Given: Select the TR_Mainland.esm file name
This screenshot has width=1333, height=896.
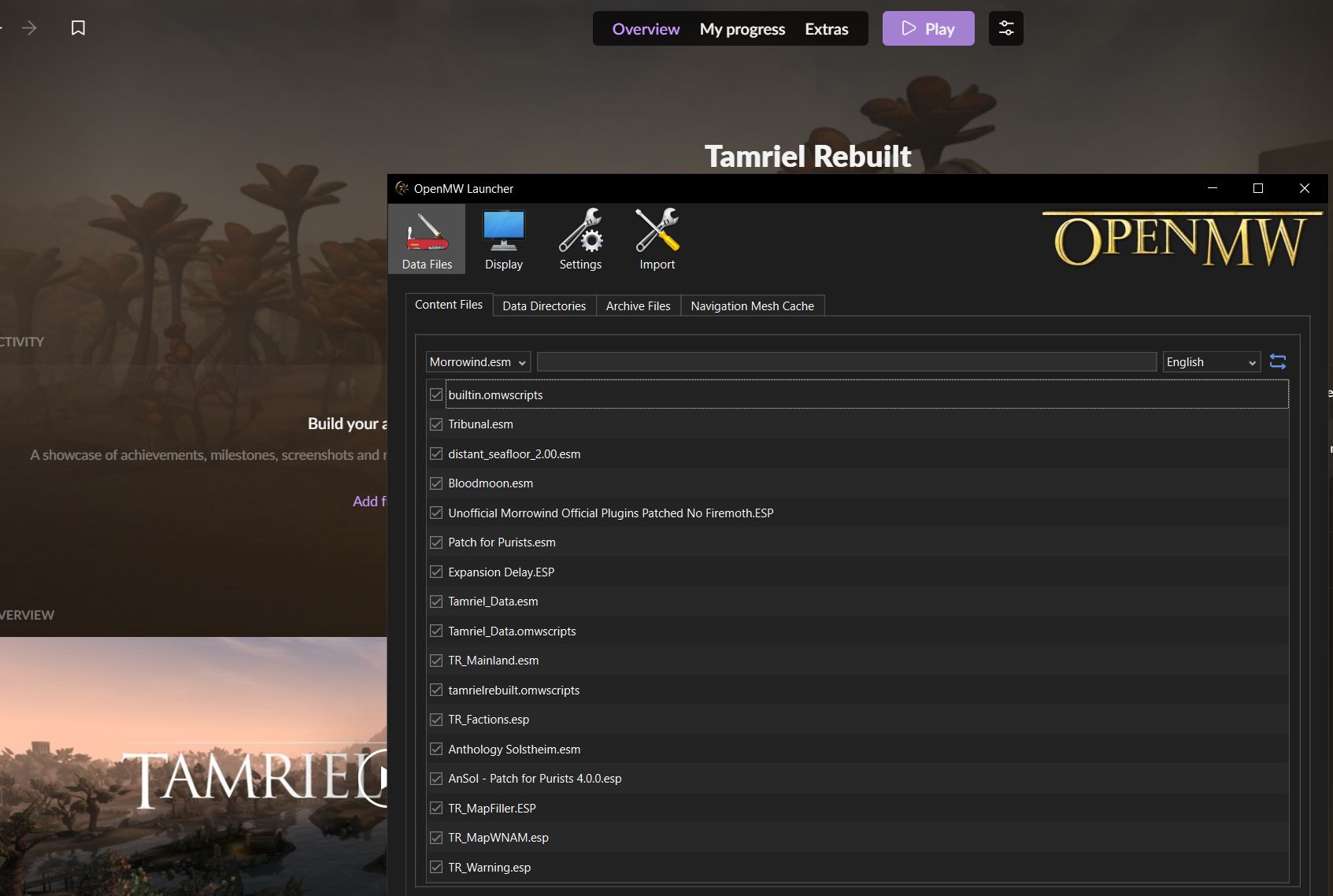Looking at the screenshot, I should point(494,661).
